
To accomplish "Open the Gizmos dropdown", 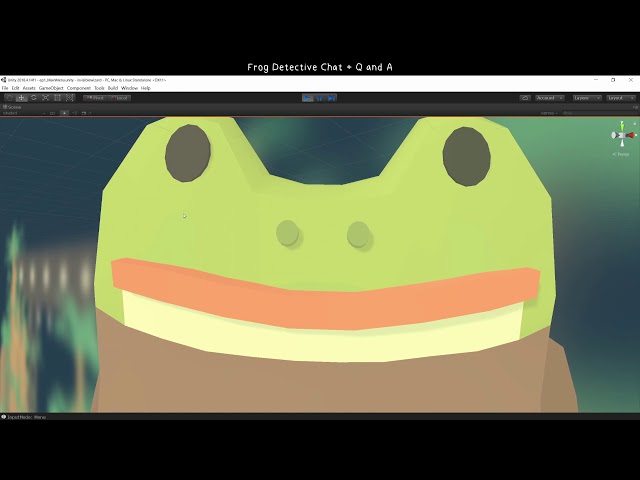I will (549, 113).
